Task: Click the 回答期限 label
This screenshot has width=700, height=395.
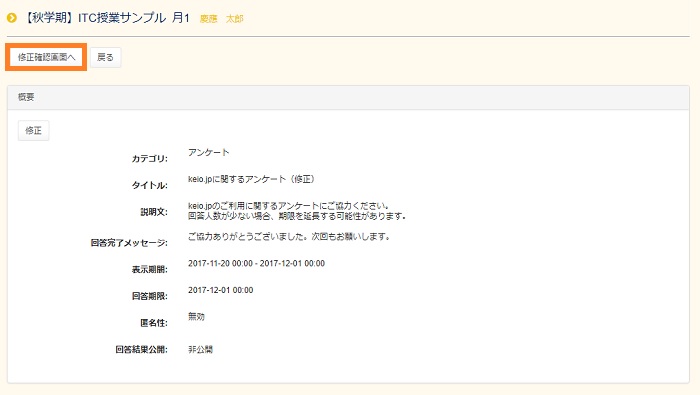Action: (x=150, y=296)
